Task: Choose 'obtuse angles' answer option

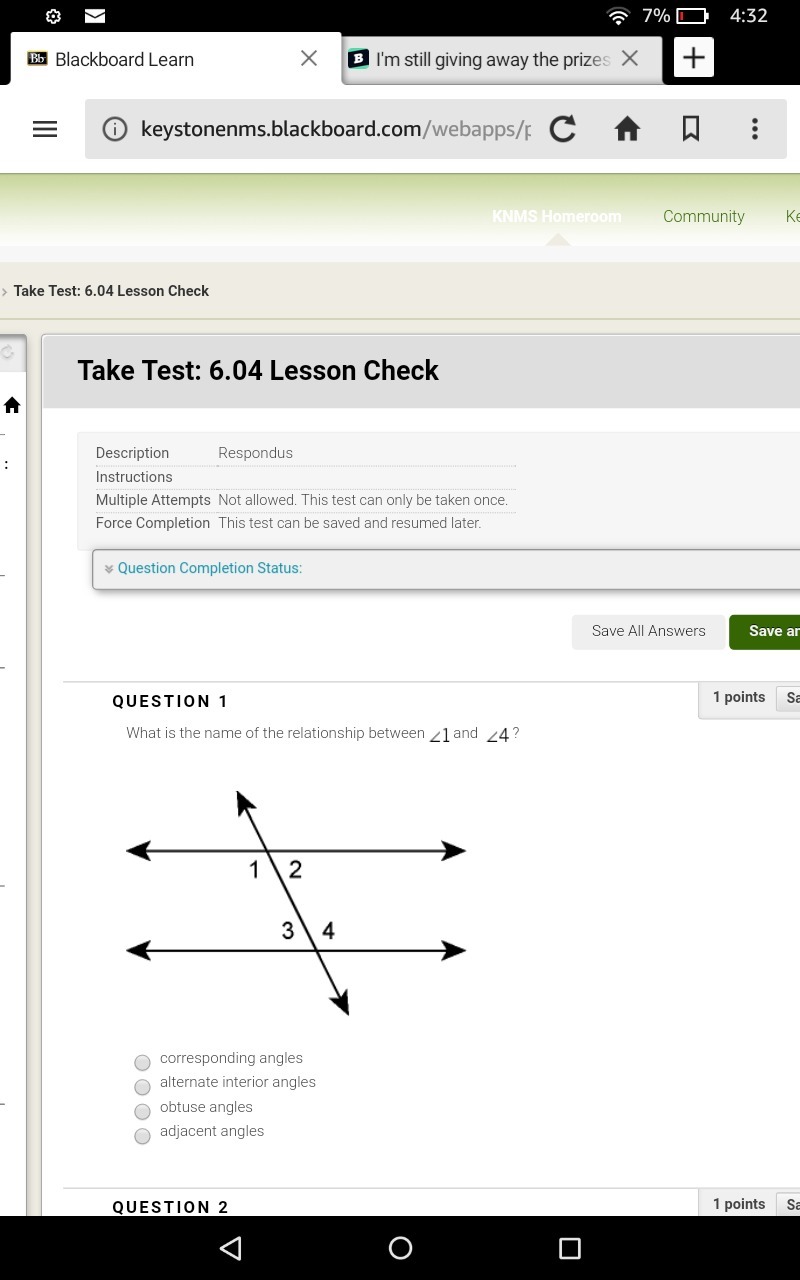Action: (x=143, y=1111)
